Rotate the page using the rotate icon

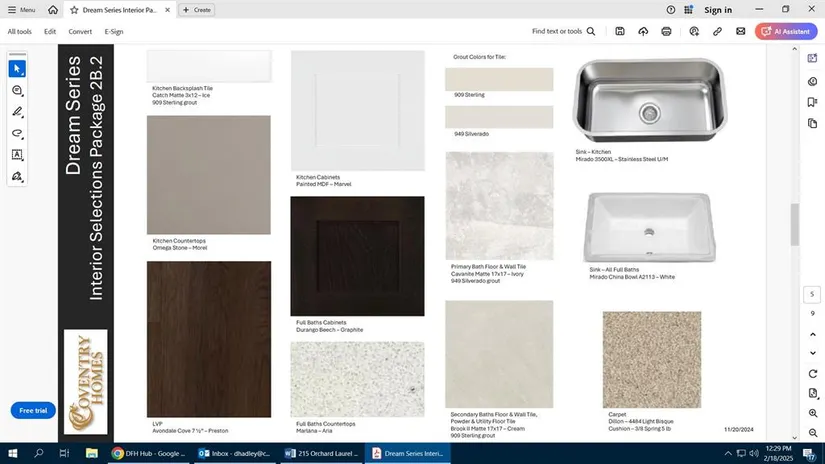(x=812, y=373)
